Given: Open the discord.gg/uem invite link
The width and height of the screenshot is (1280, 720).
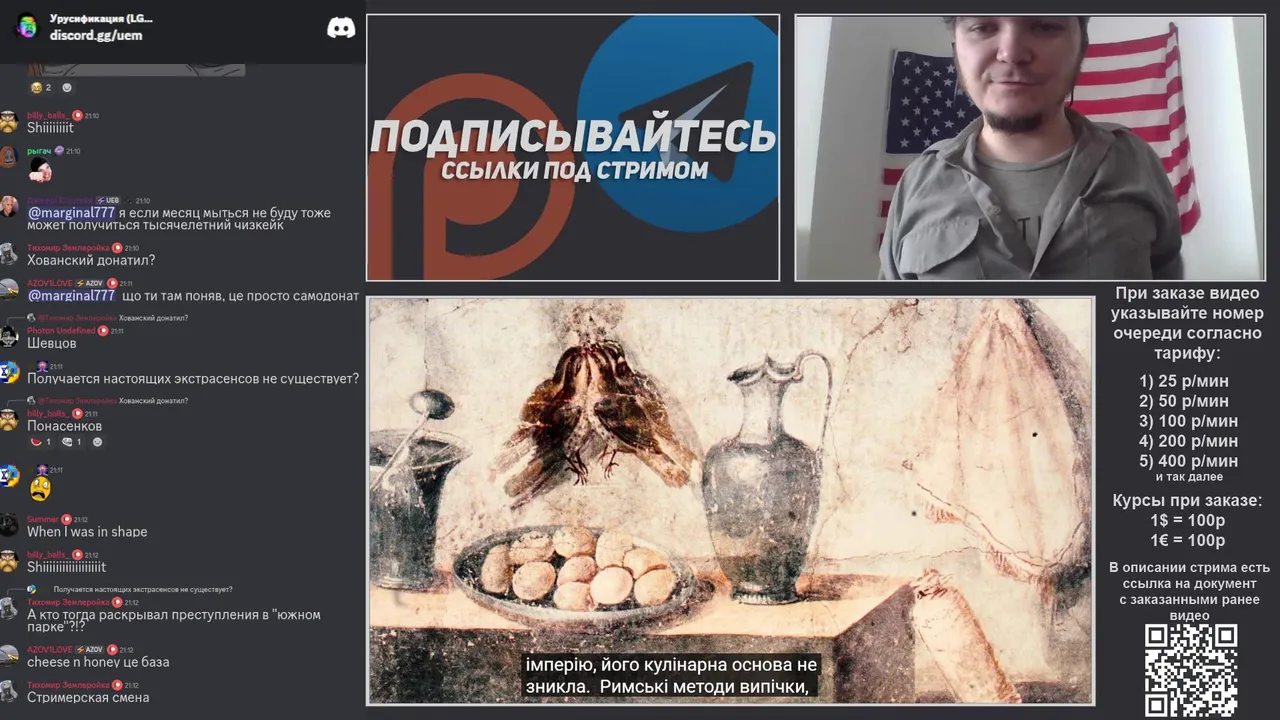Looking at the screenshot, I should pyautogui.click(x=96, y=35).
